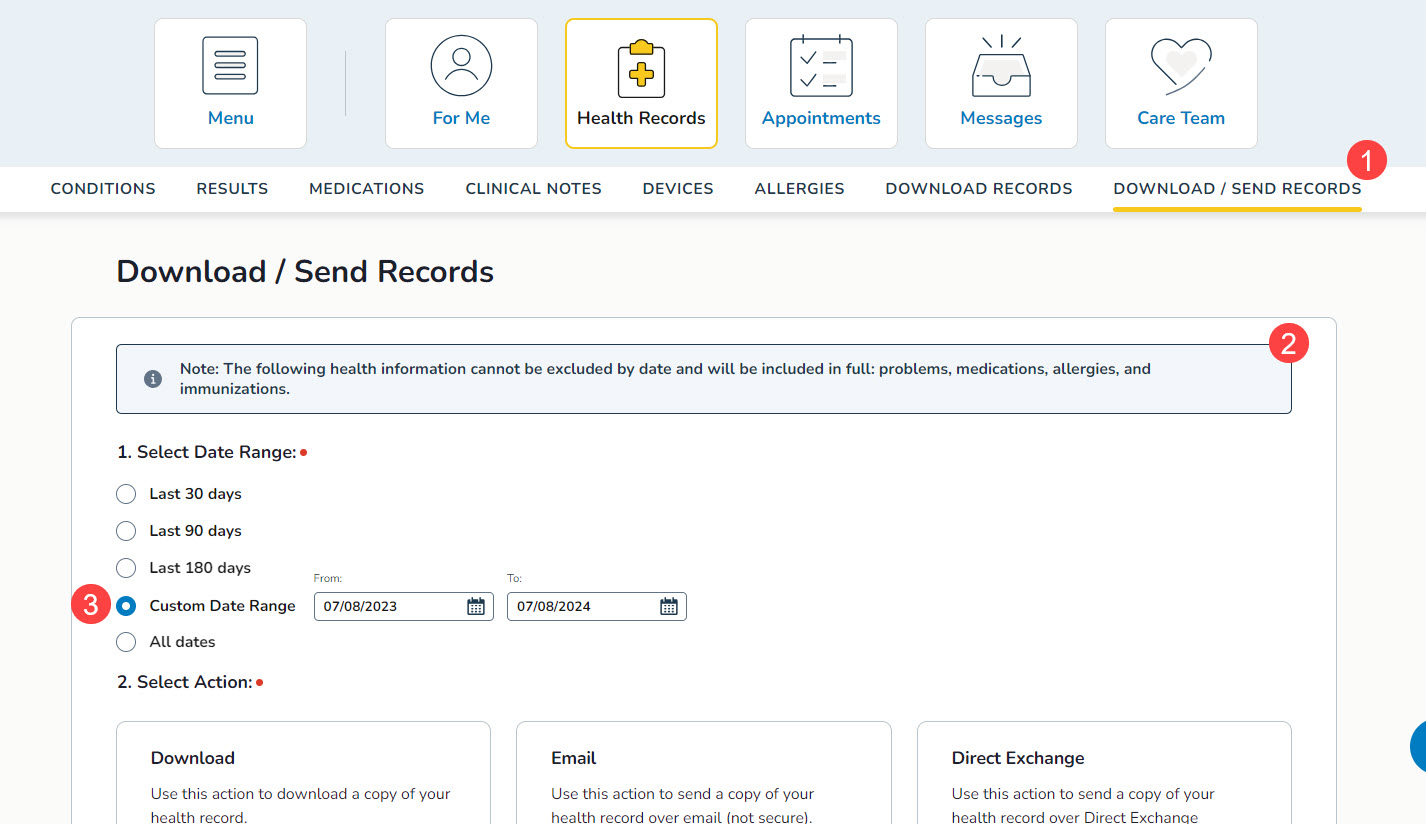The width and height of the screenshot is (1426, 824).
Task: Open the Care Team heart icon
Action: tap(1181, 66)
